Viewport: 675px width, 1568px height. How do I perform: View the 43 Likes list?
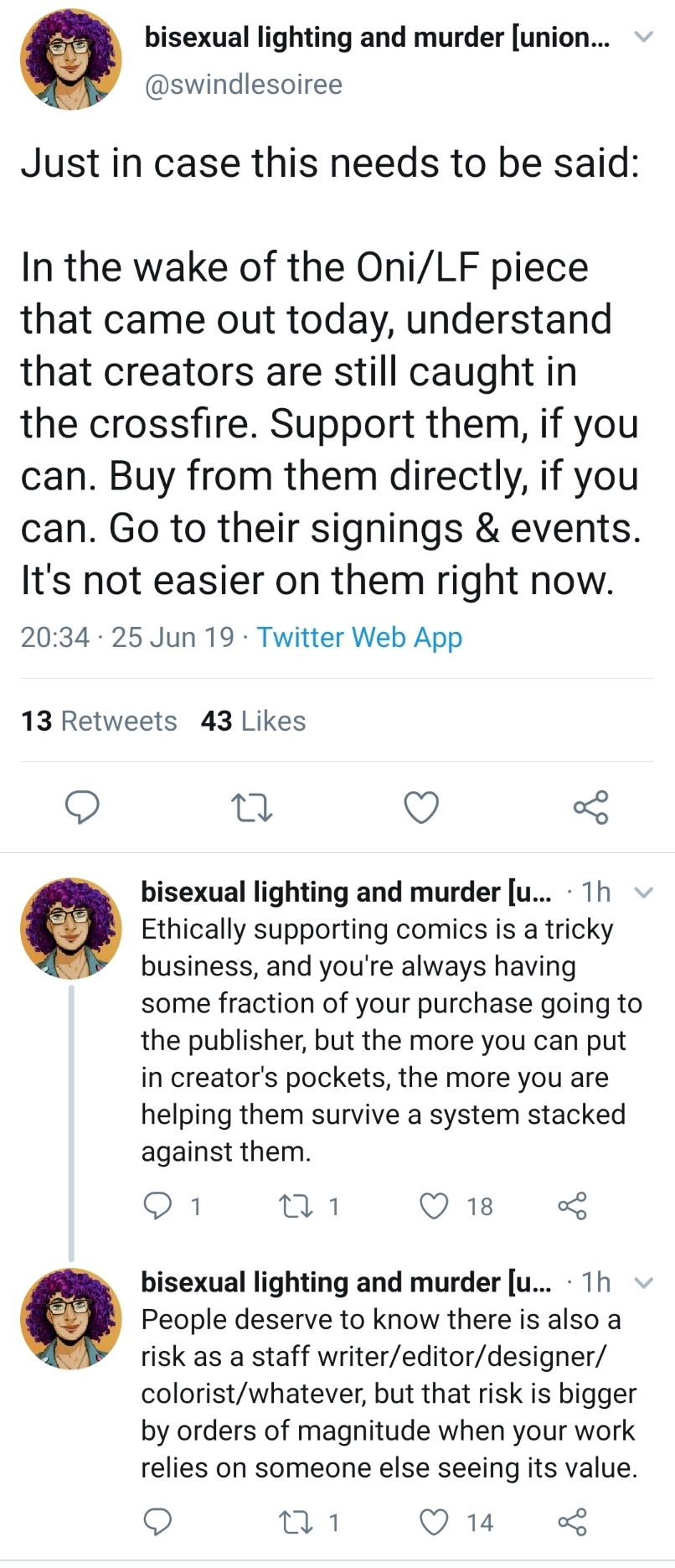click(253, 721)
